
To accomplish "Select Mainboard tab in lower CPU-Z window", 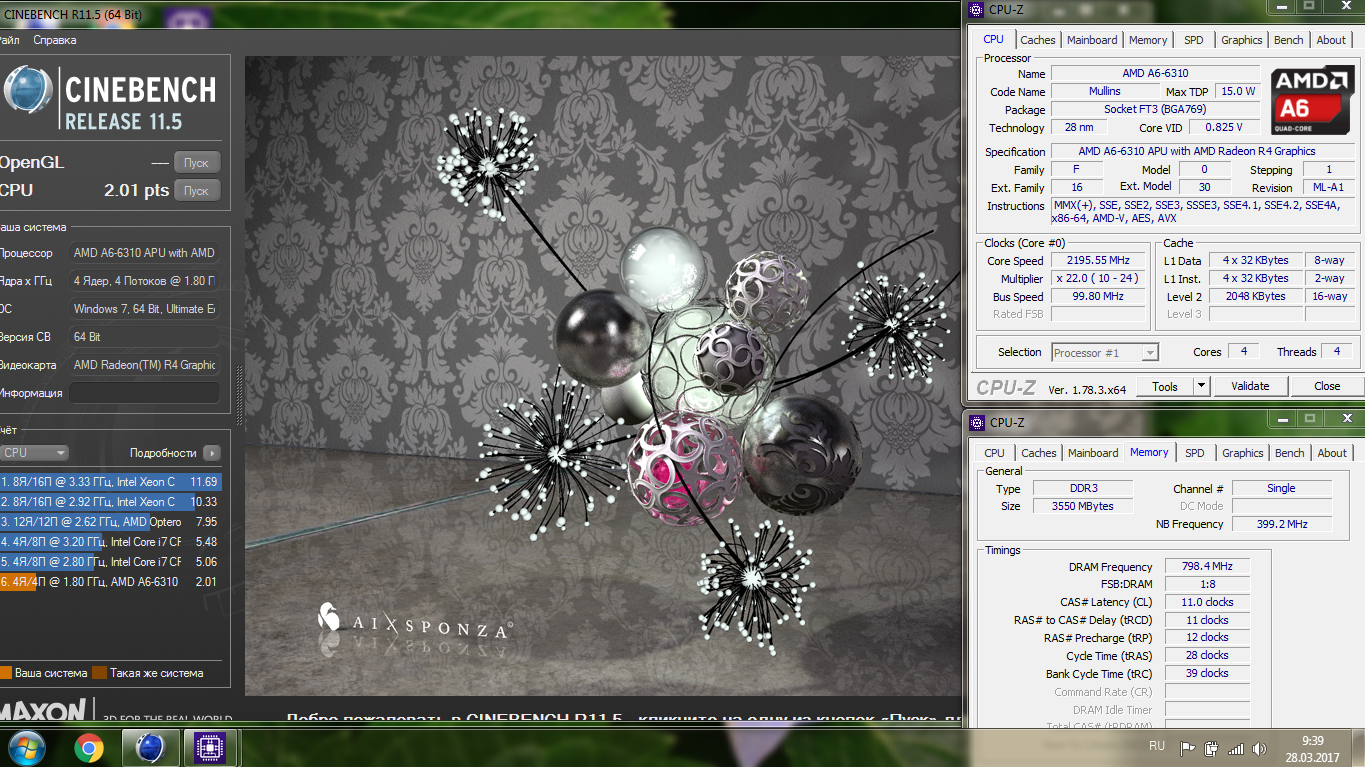I will click(x=1093, y=453).
